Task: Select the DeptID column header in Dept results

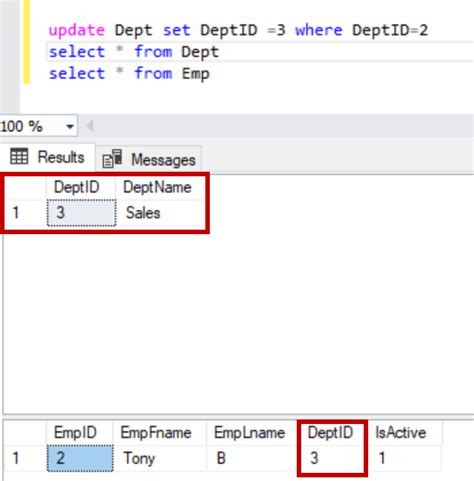Action: click(x=81, y=187)
